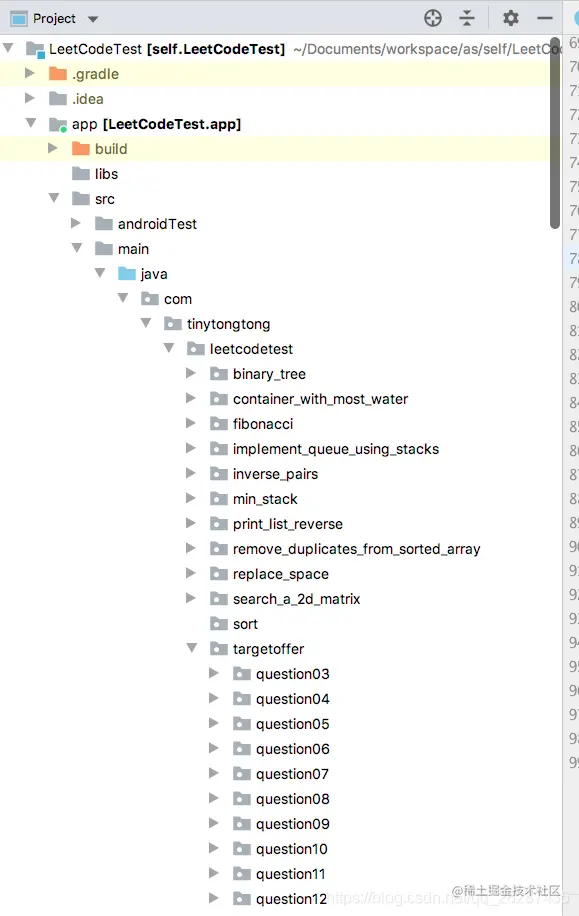Collapse the LeetCodeTest root node

click(8, 47)
